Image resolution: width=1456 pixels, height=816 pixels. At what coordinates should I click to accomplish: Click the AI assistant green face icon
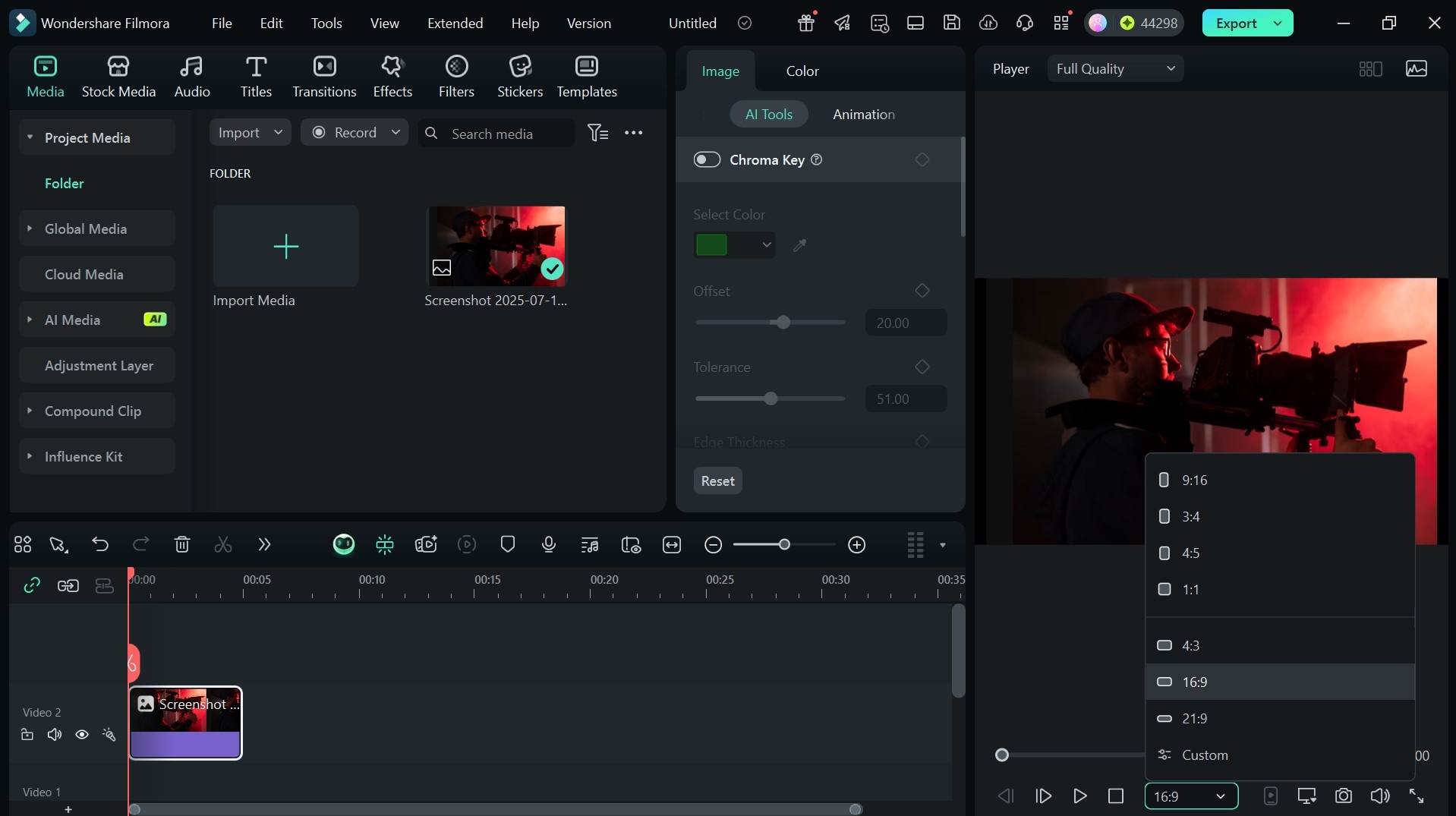[344, 544]
